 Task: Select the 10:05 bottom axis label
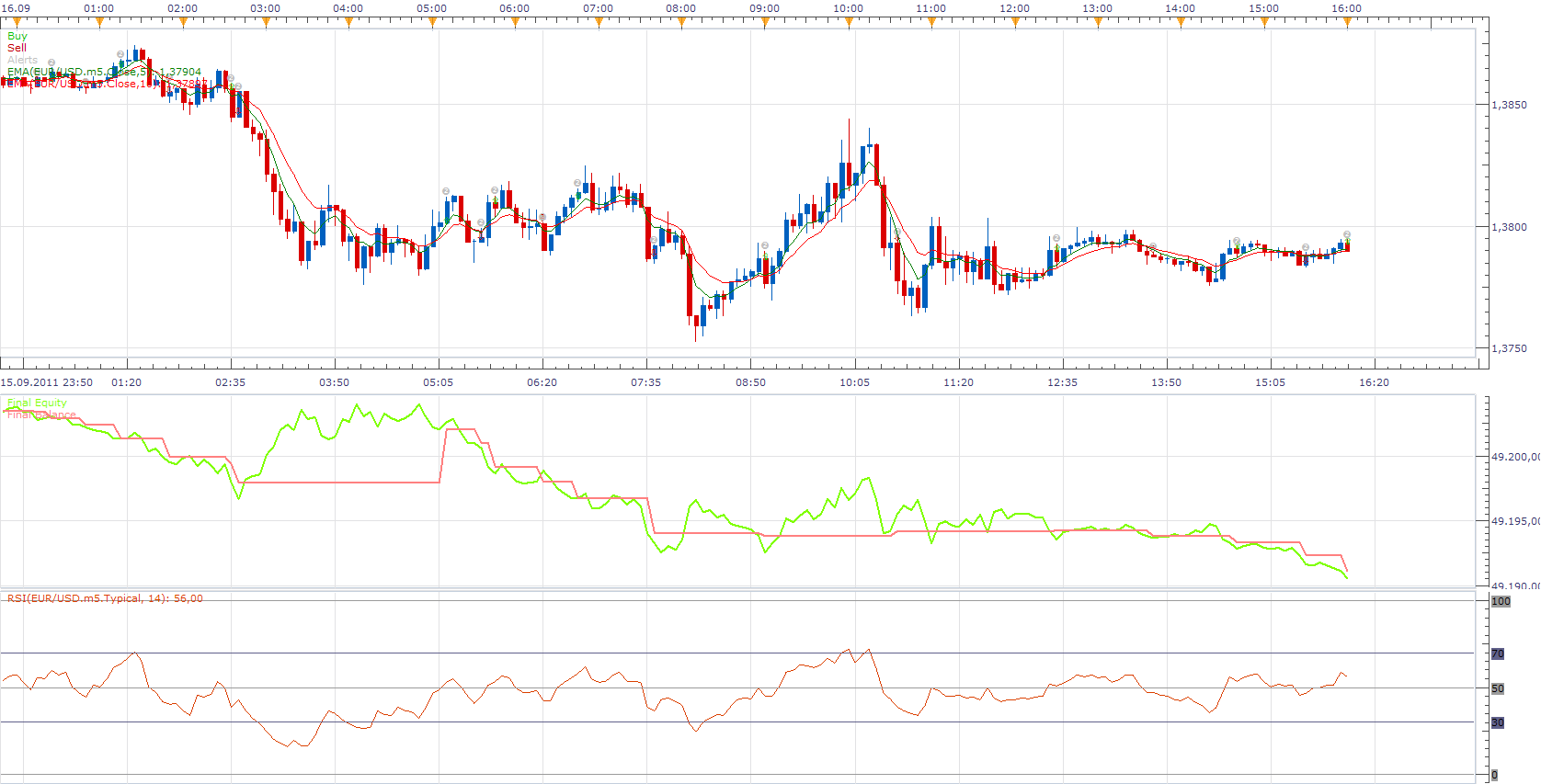(x=855, y=382)
